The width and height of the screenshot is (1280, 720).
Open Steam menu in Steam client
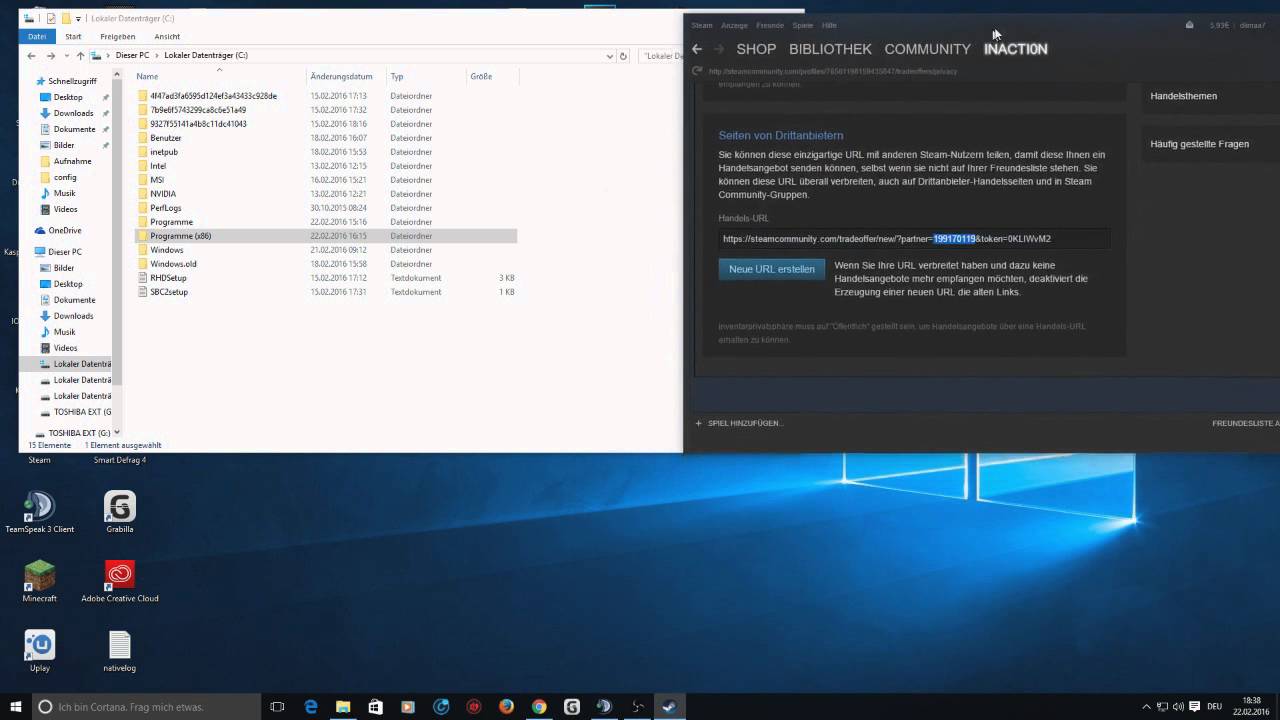[702, 25]
